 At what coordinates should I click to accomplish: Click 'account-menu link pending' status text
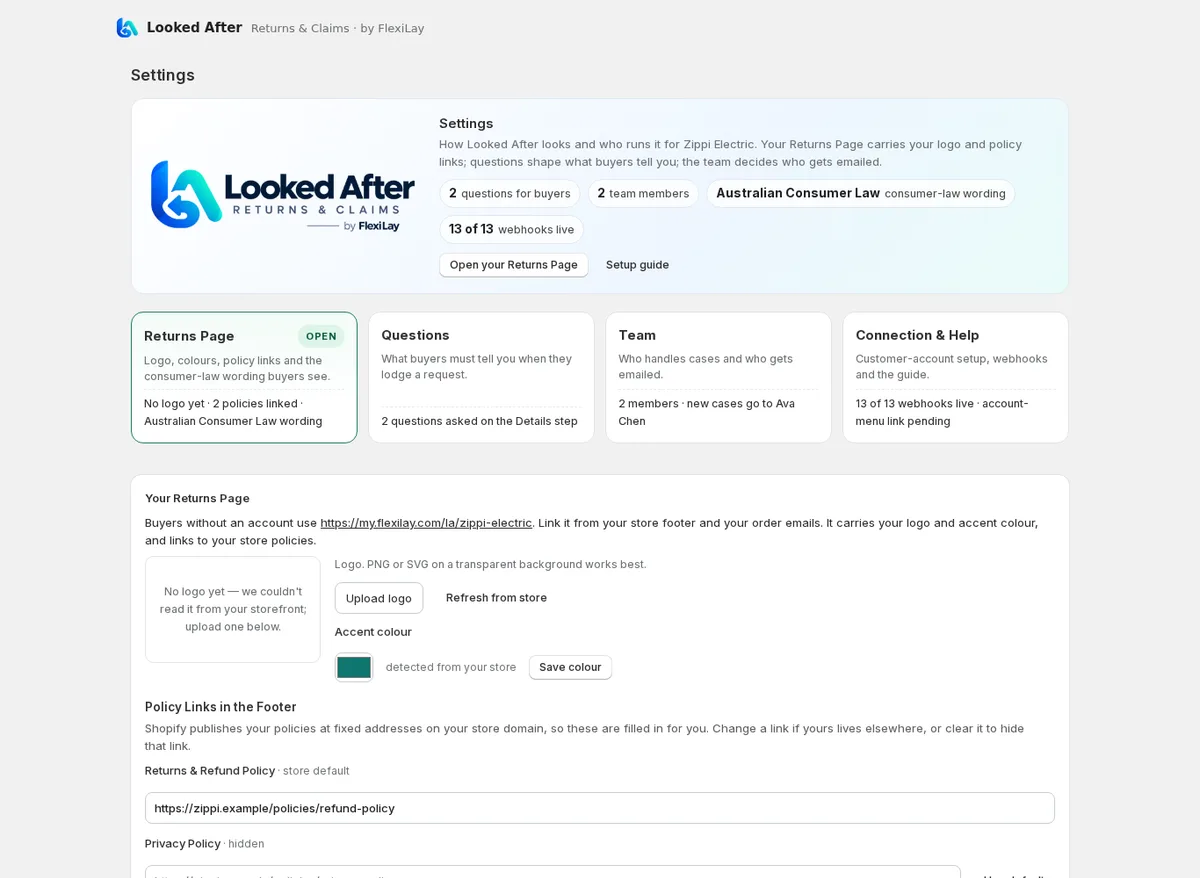[x=942, y=412]
